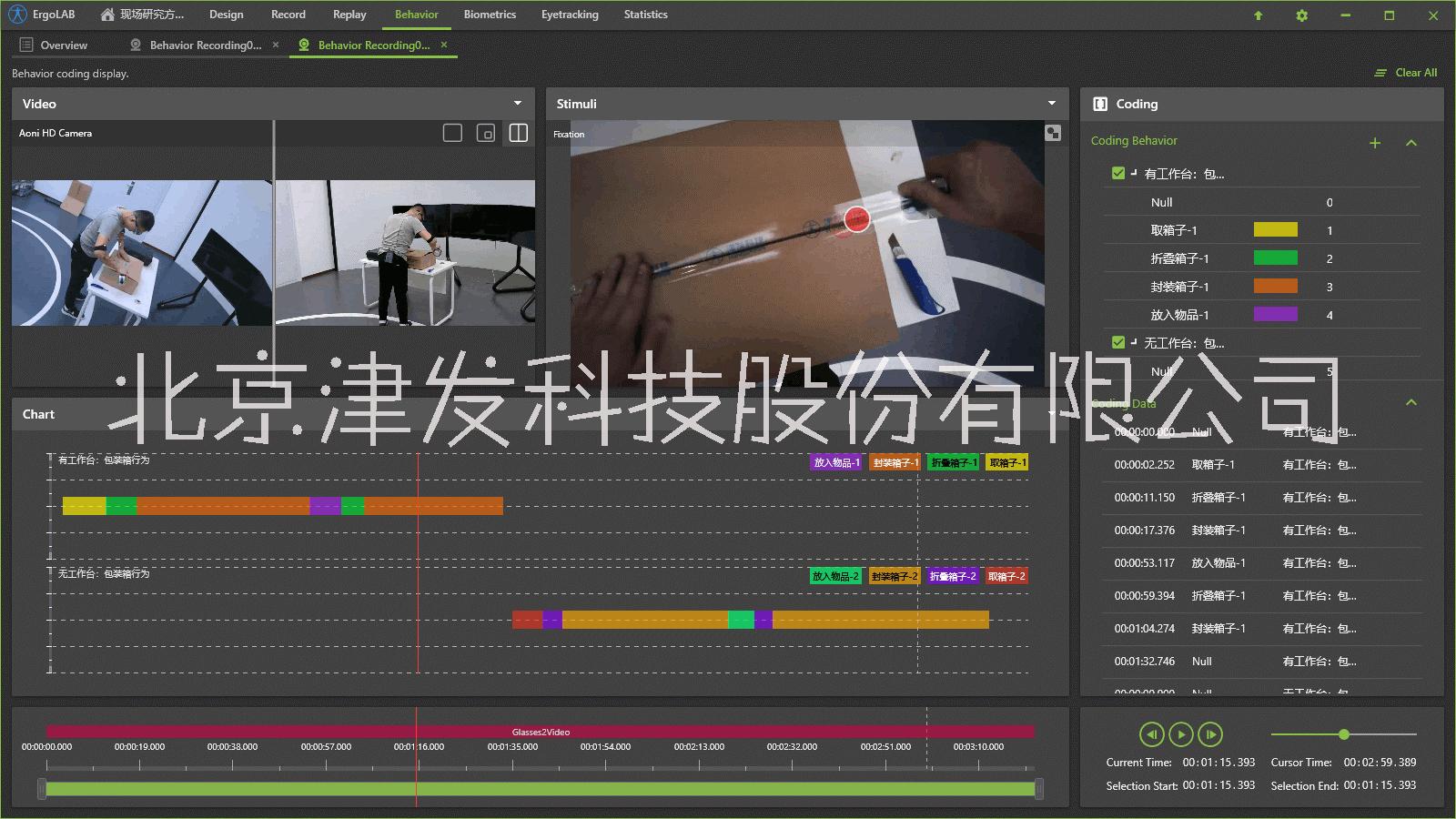The width and height of the screenshot is (1456, 819).
Task: Select coding data row 00:00:02.252 取箱子-1
Action: 1261,465
